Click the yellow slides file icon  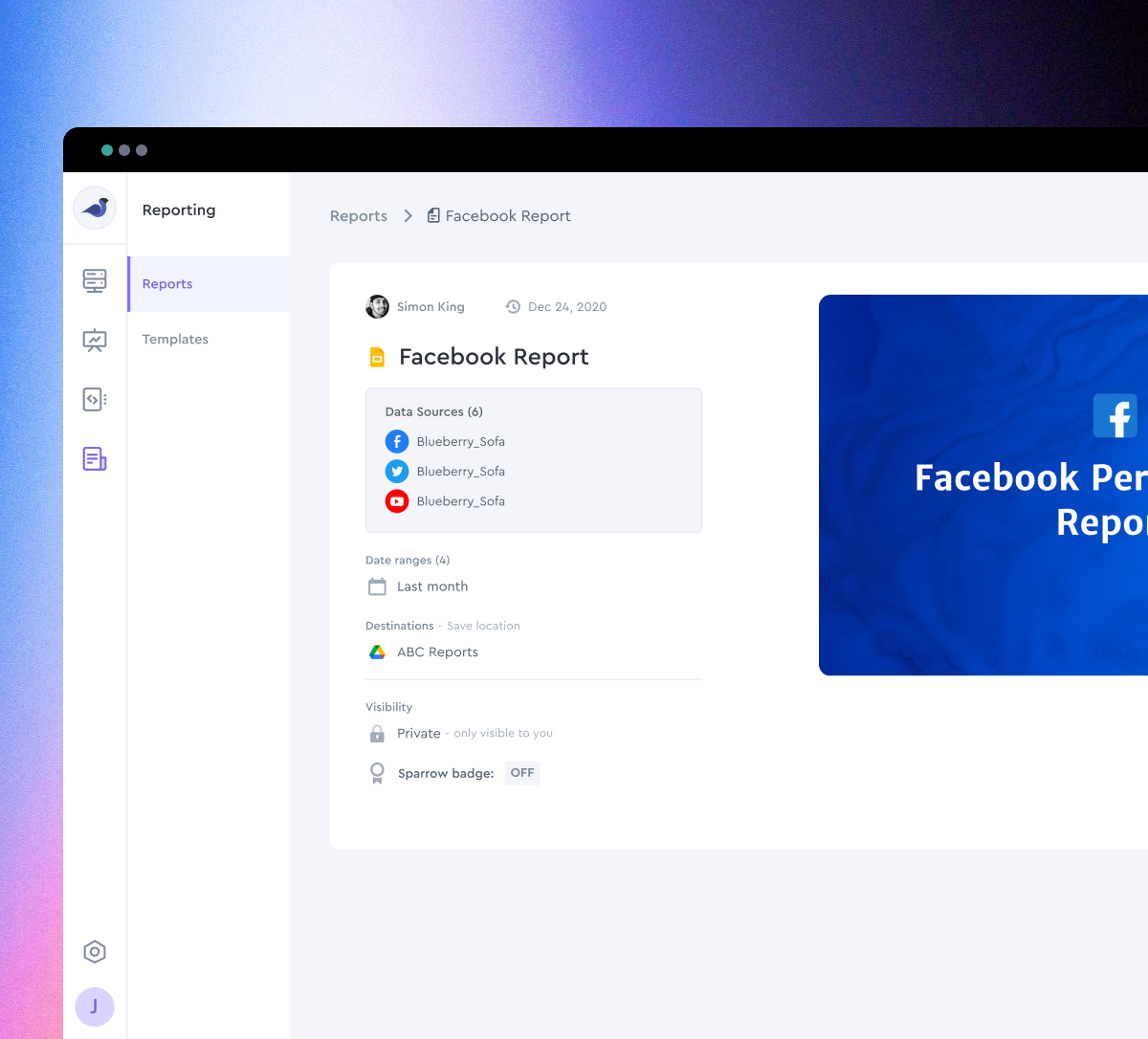pyautogui.click(x=377, y=357)
